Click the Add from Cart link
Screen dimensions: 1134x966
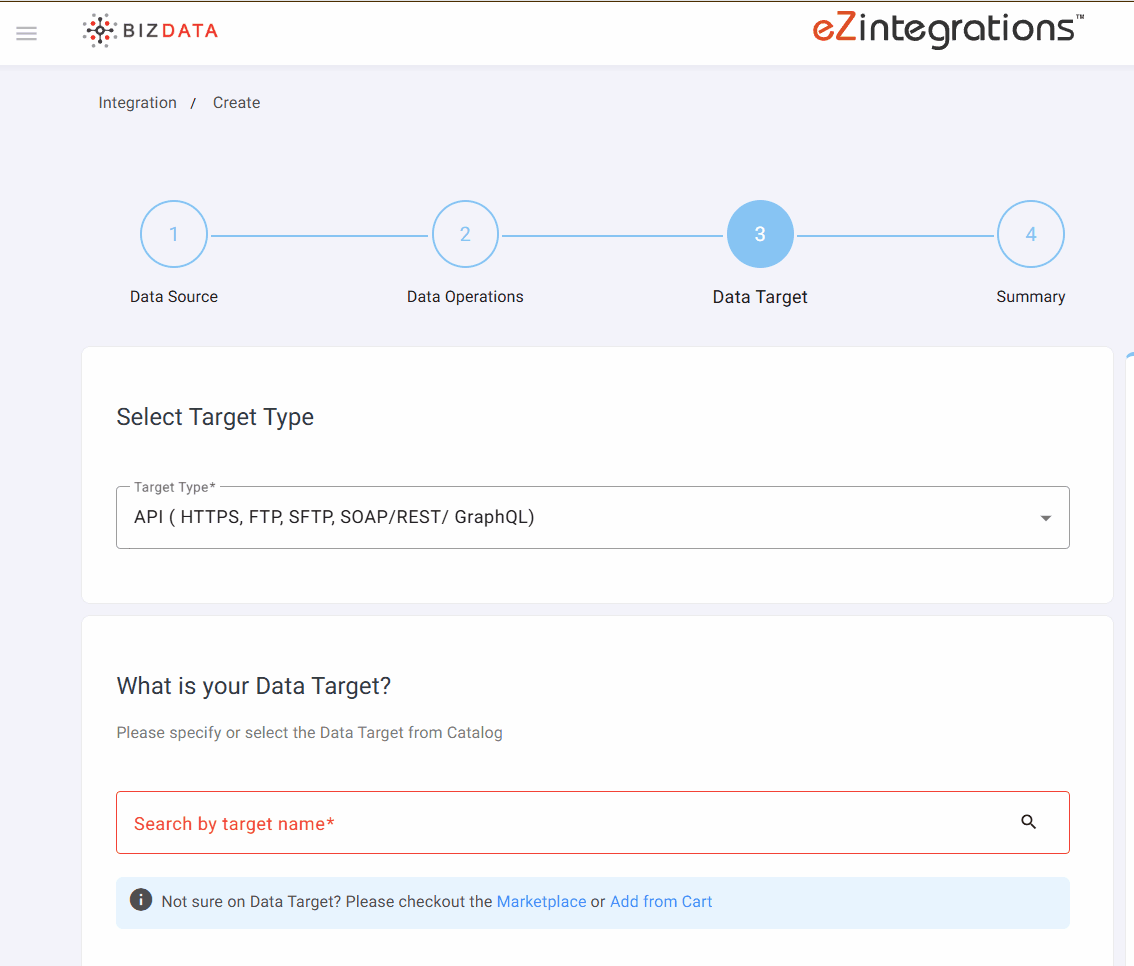click(661, 901)
